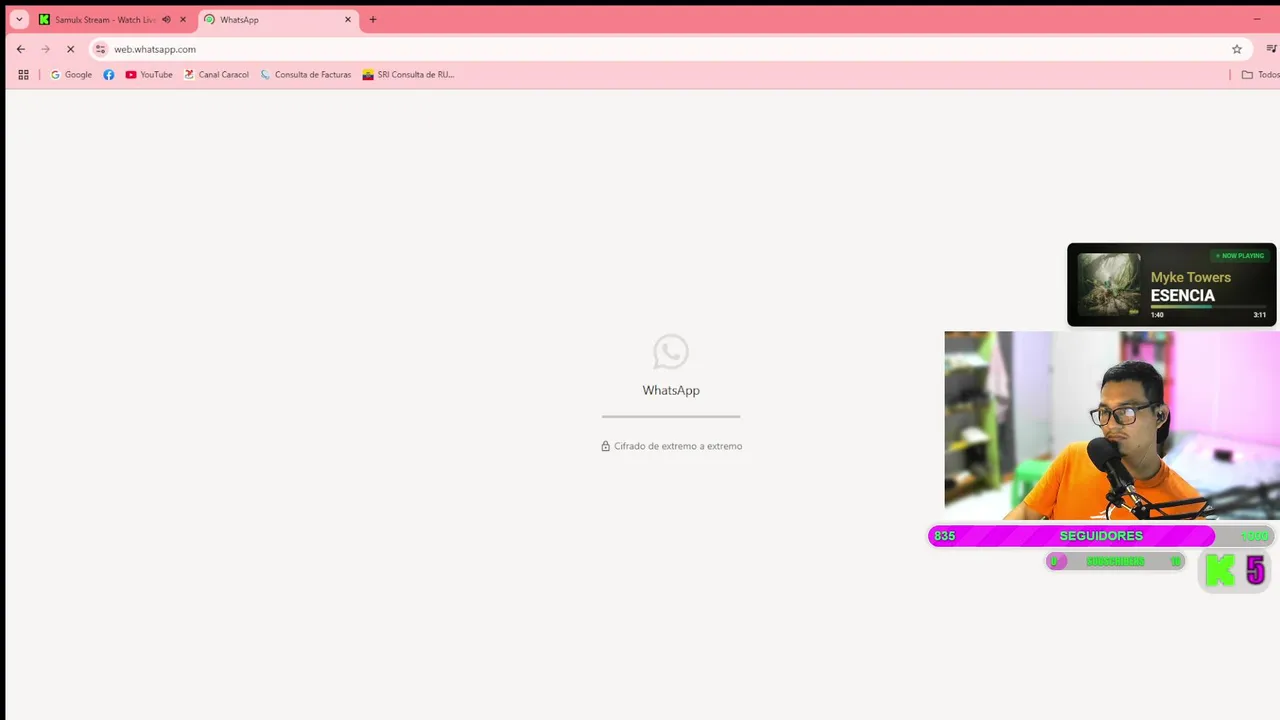Open the Google bookmark
This screenshot has height=720, width=1280.
pyautogui.click(x=71, y=75)
